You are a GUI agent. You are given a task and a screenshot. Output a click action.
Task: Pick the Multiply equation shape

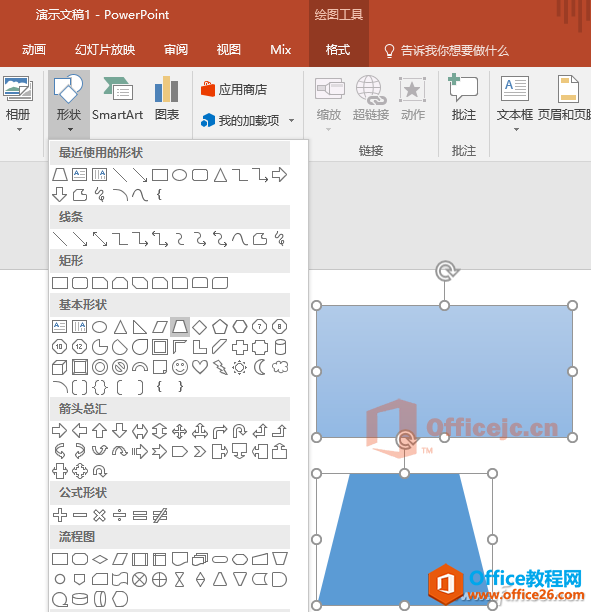pyautogui.click(x=100, y=515)
